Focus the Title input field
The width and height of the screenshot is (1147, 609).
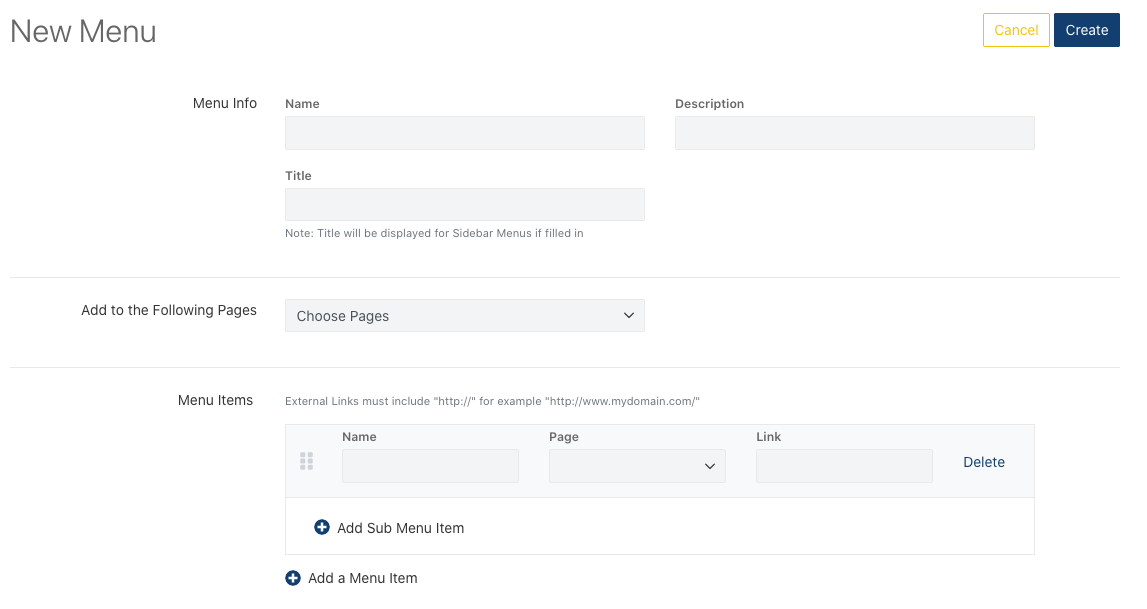tap(465, 205)
